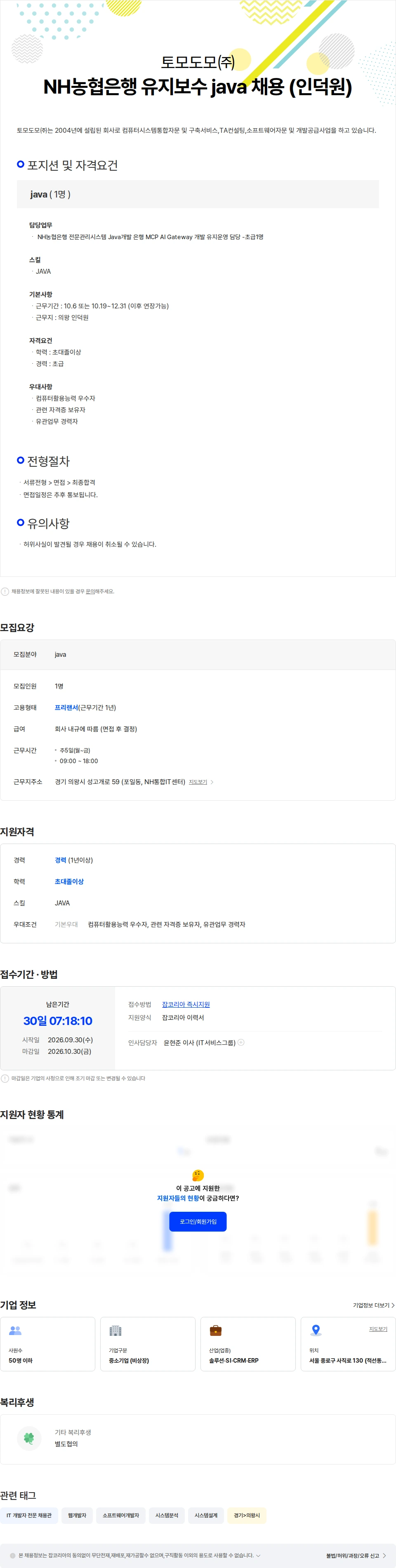Open 기업정보 더보기 link

(x=371, y=1305)
